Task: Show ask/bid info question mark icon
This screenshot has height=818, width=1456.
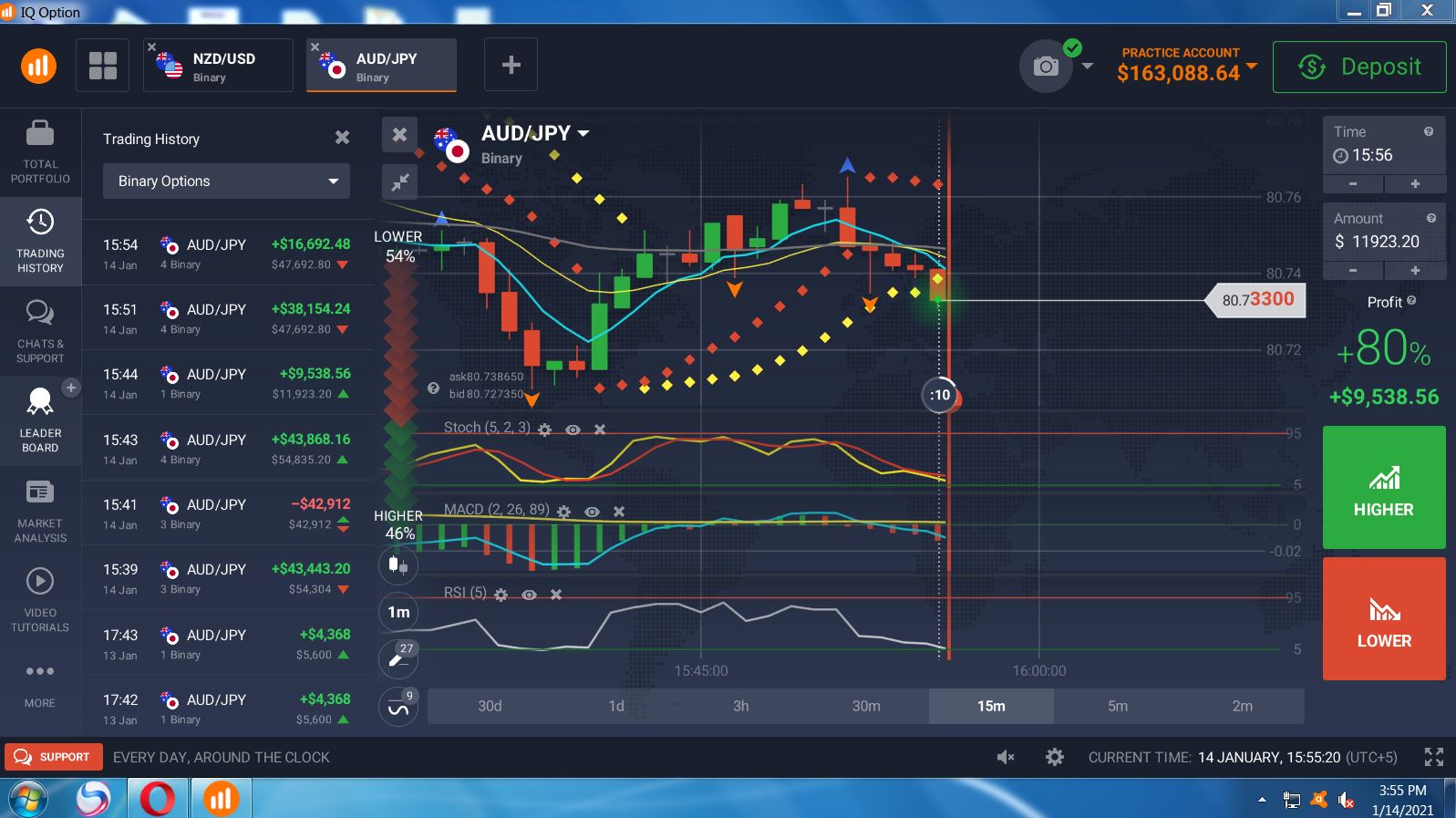Action: click(x=434, y=388)
